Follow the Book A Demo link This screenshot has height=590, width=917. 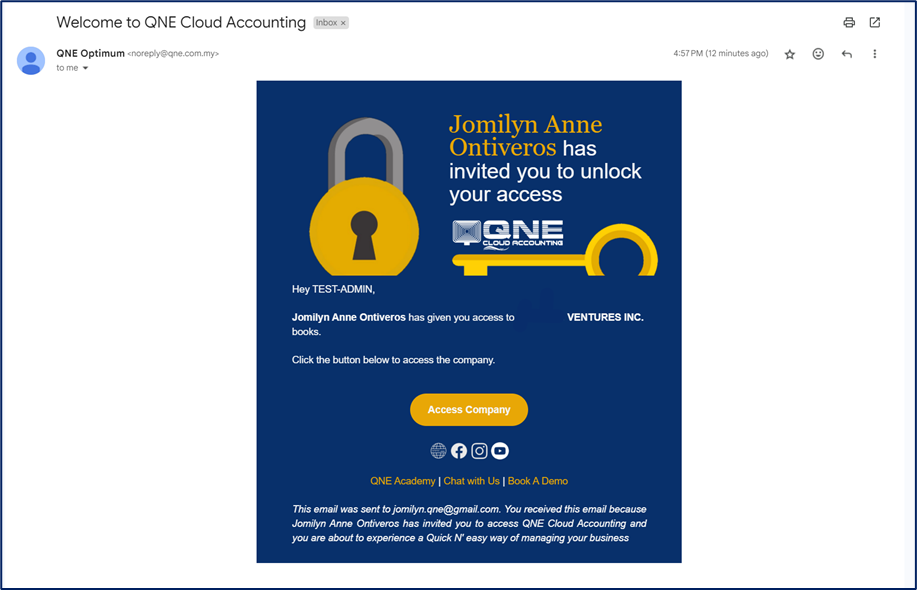pos(537,481)
